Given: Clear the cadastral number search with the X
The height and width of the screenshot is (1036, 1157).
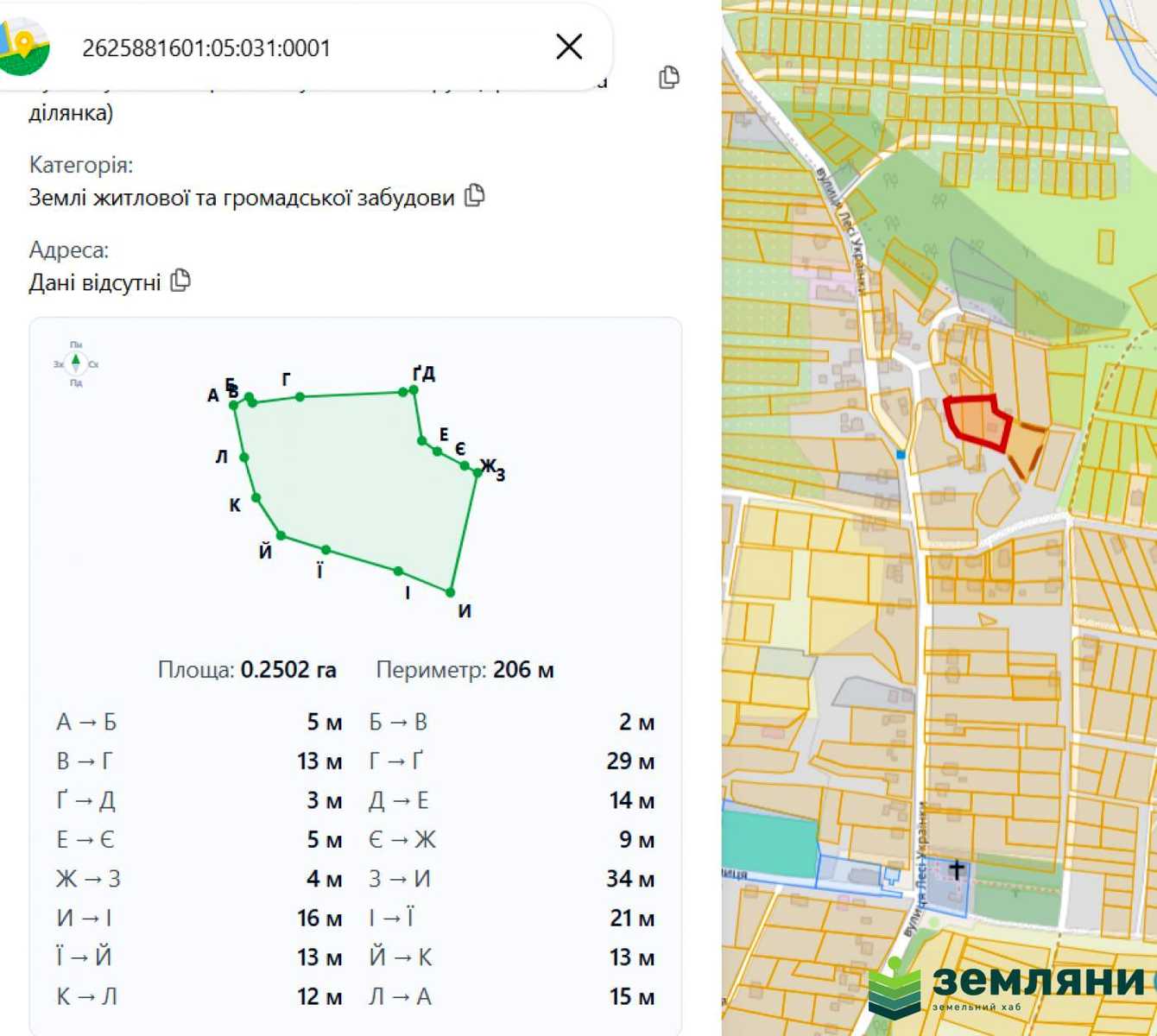Looking at the screenshot, I should click(x=569, y=47).
